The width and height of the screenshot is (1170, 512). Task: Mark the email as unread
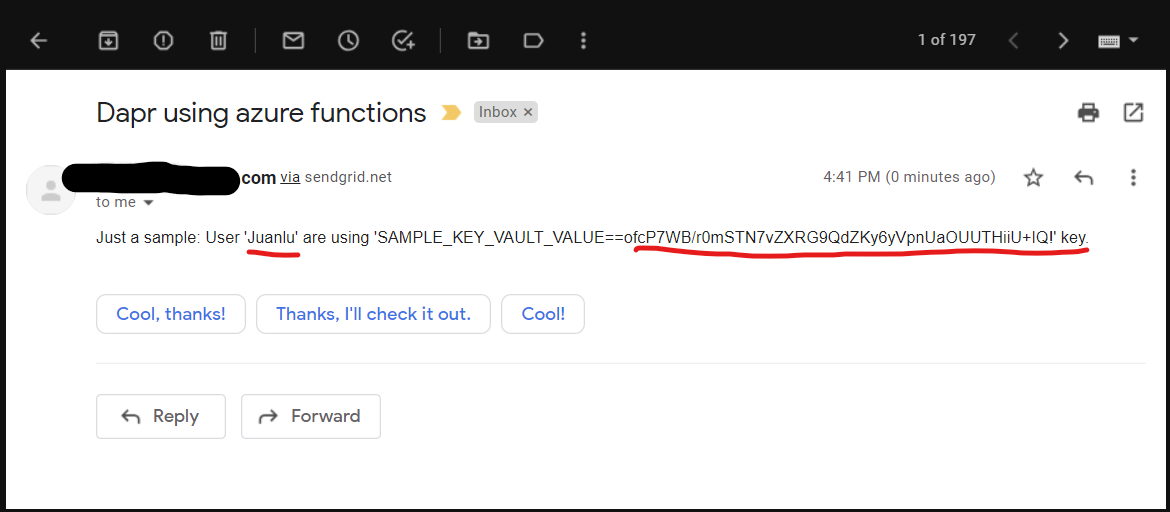(293, 40)
